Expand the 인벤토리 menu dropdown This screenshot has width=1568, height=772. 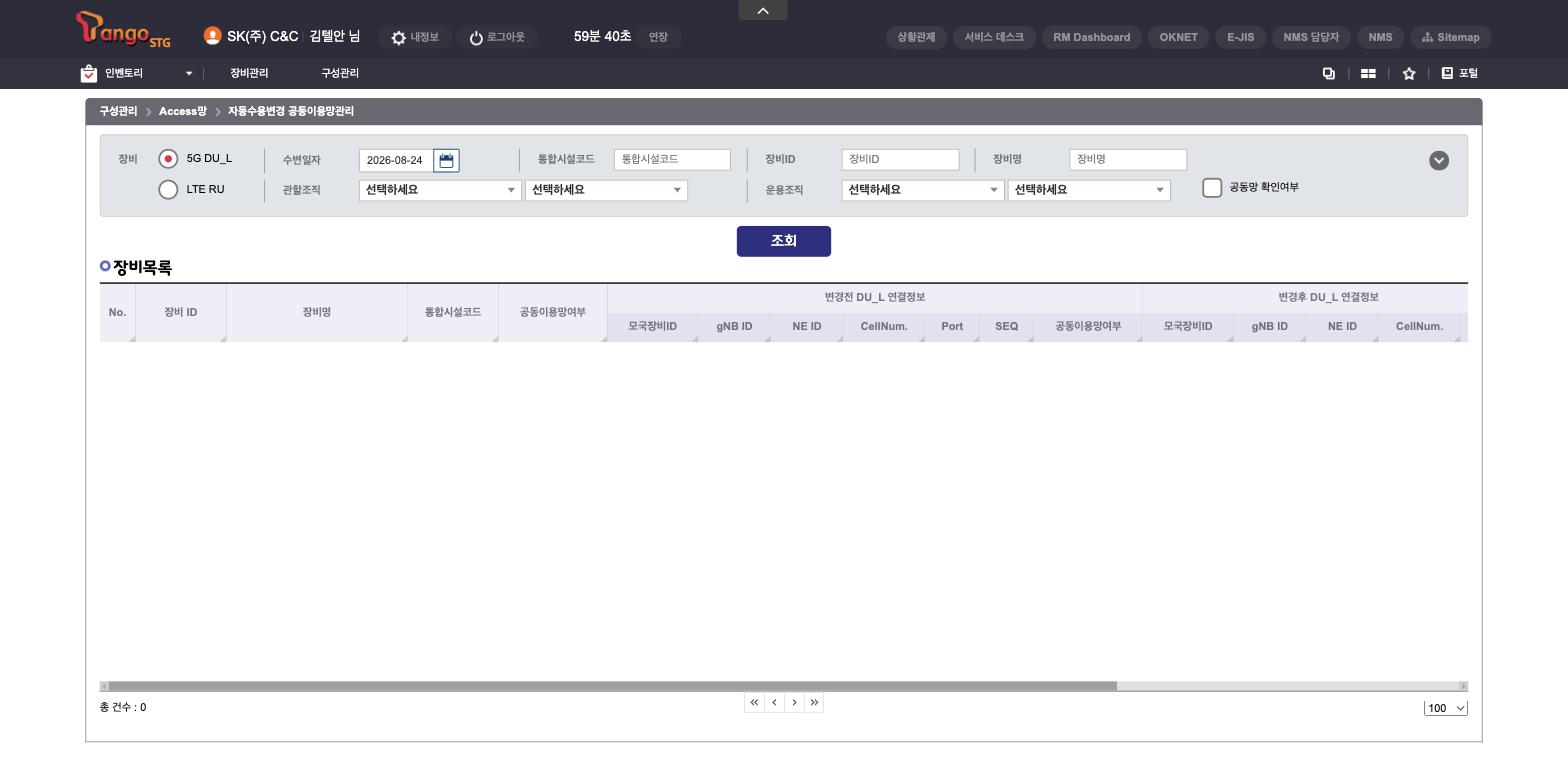[188, 73]
